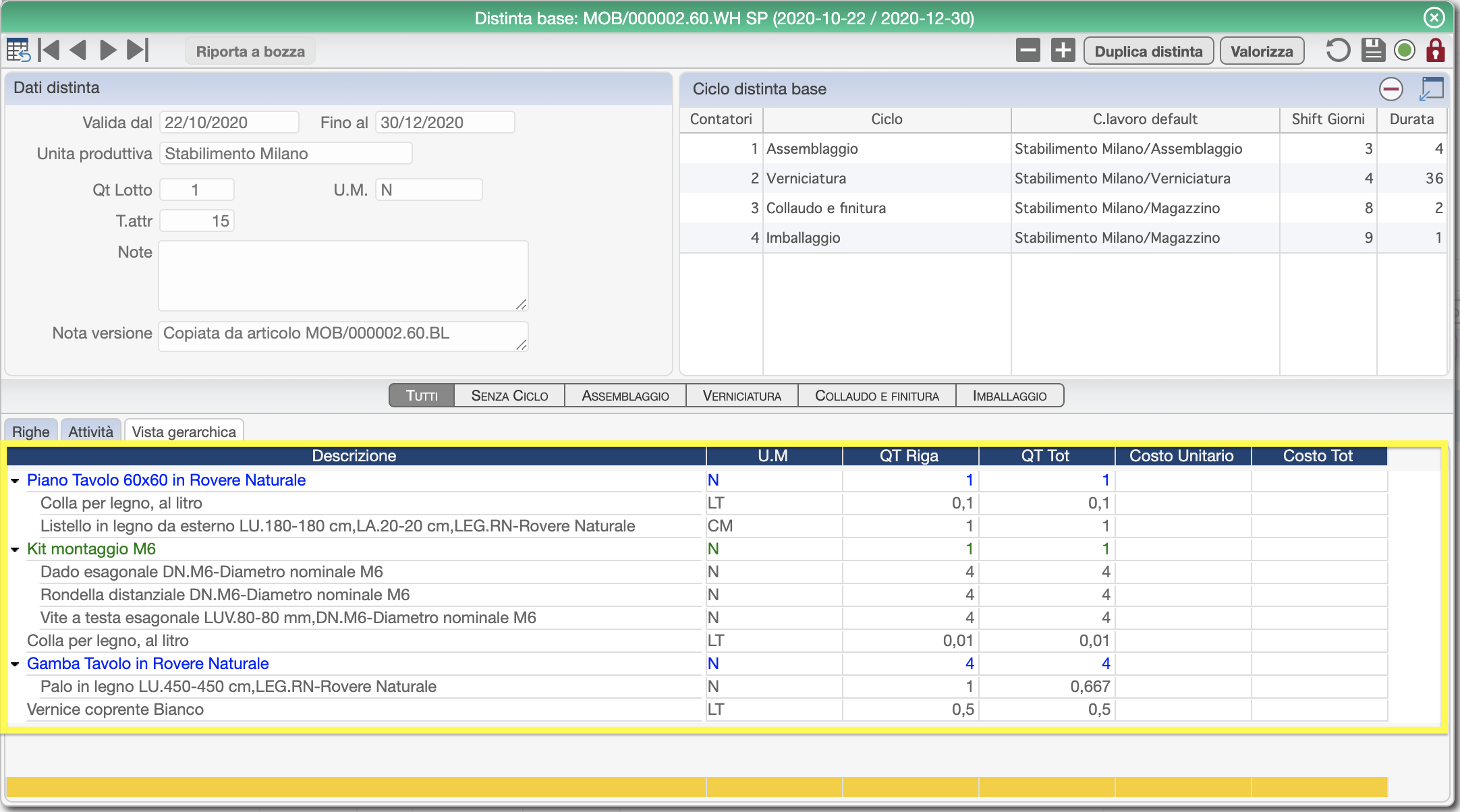Switch to Vista gerarchica tab
The image size is (1460, 812).
pos(184,432)
